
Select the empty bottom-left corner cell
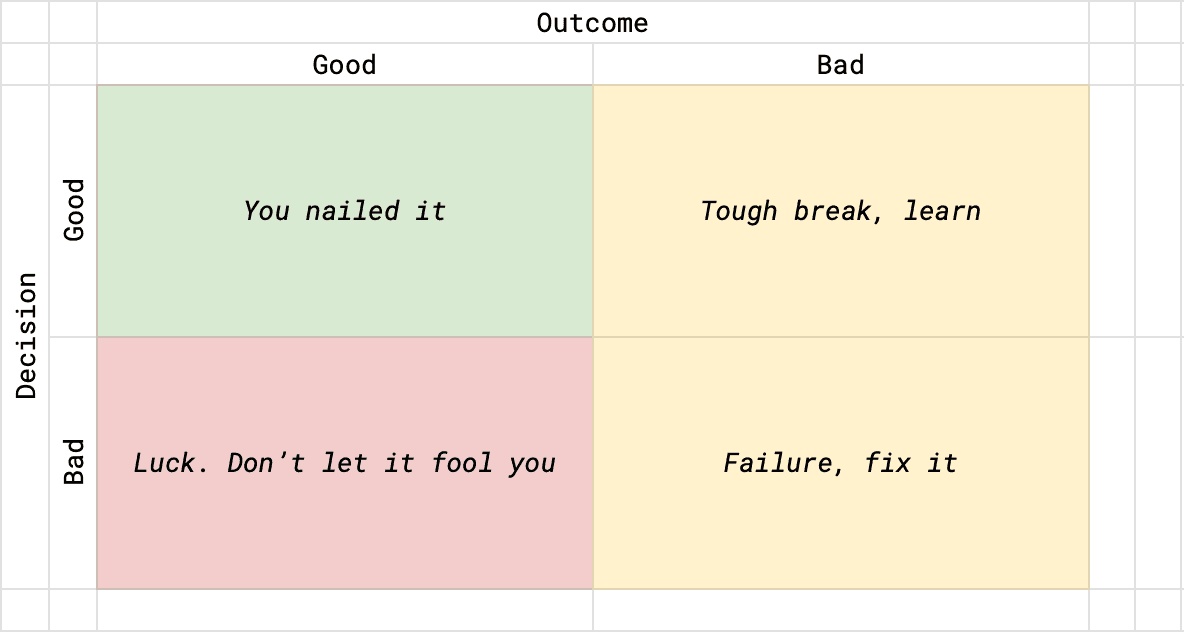pyautogui.click(x=25, y=610)
